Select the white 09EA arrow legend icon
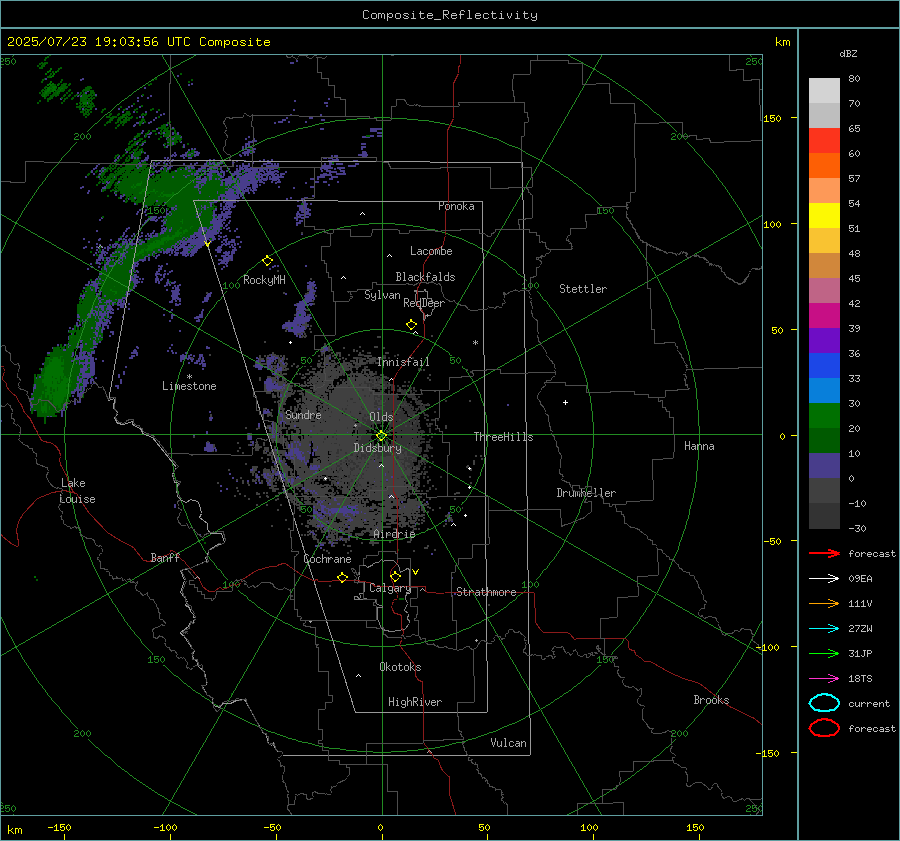900x841 pixels. [824, 579]
